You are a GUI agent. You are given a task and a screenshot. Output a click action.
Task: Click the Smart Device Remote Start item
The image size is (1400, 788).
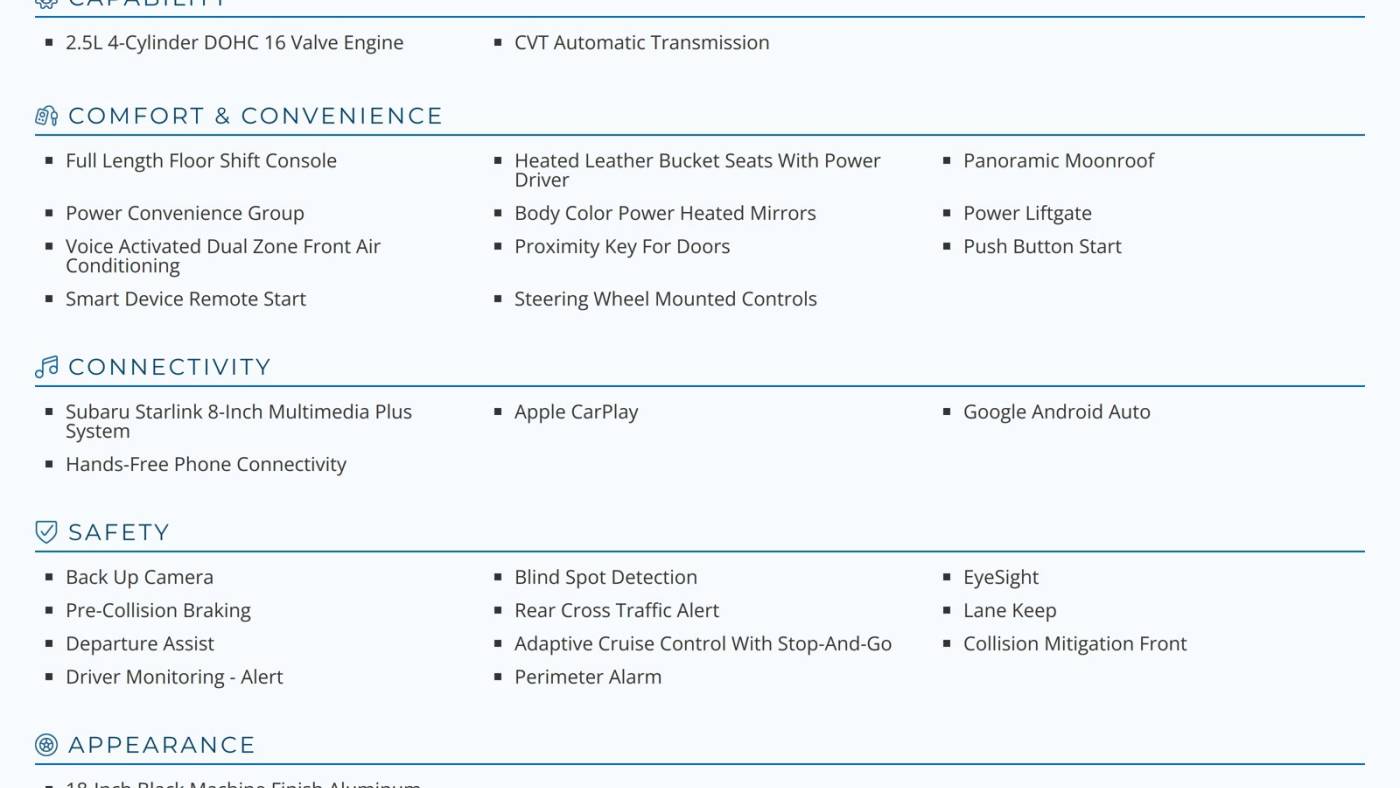[x=185, y=299]
